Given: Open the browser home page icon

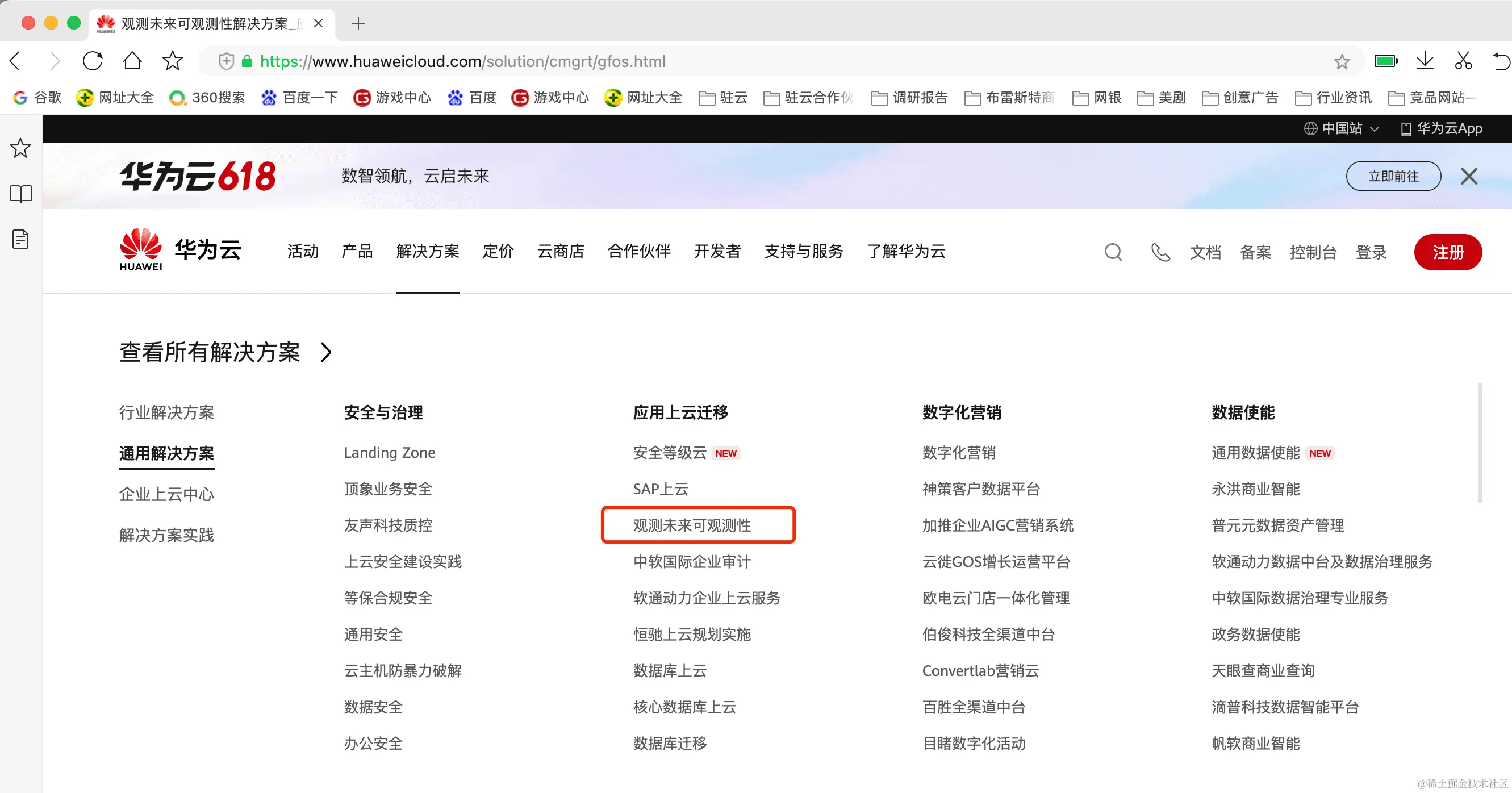Looking at the screenshot, I should [x=132, y=61].
